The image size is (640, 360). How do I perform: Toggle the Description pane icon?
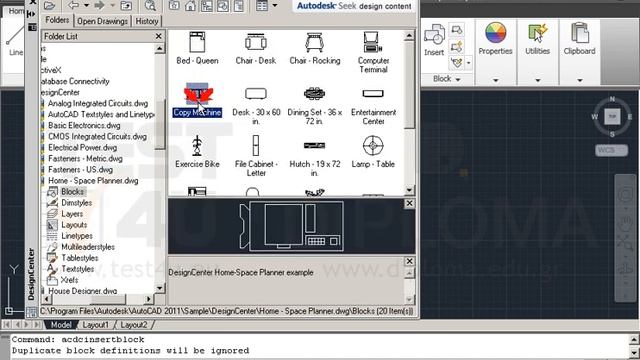pos(239,6)
